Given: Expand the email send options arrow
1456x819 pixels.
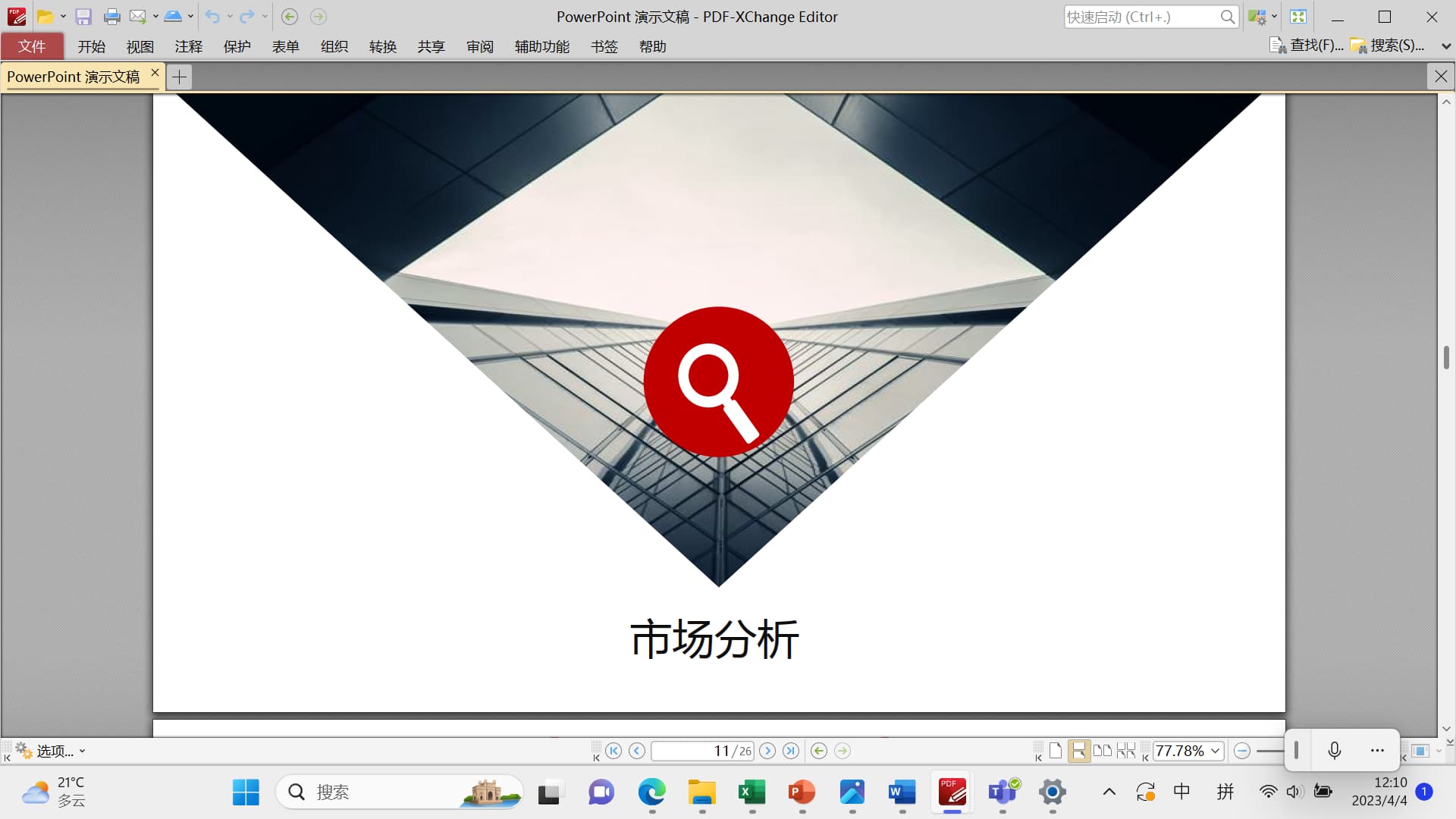Looking at the screenshot, I should coord(155,17).
